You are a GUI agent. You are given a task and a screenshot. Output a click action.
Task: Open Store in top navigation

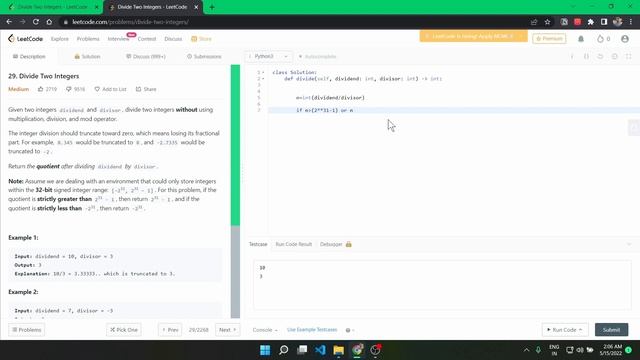point(201,39)
